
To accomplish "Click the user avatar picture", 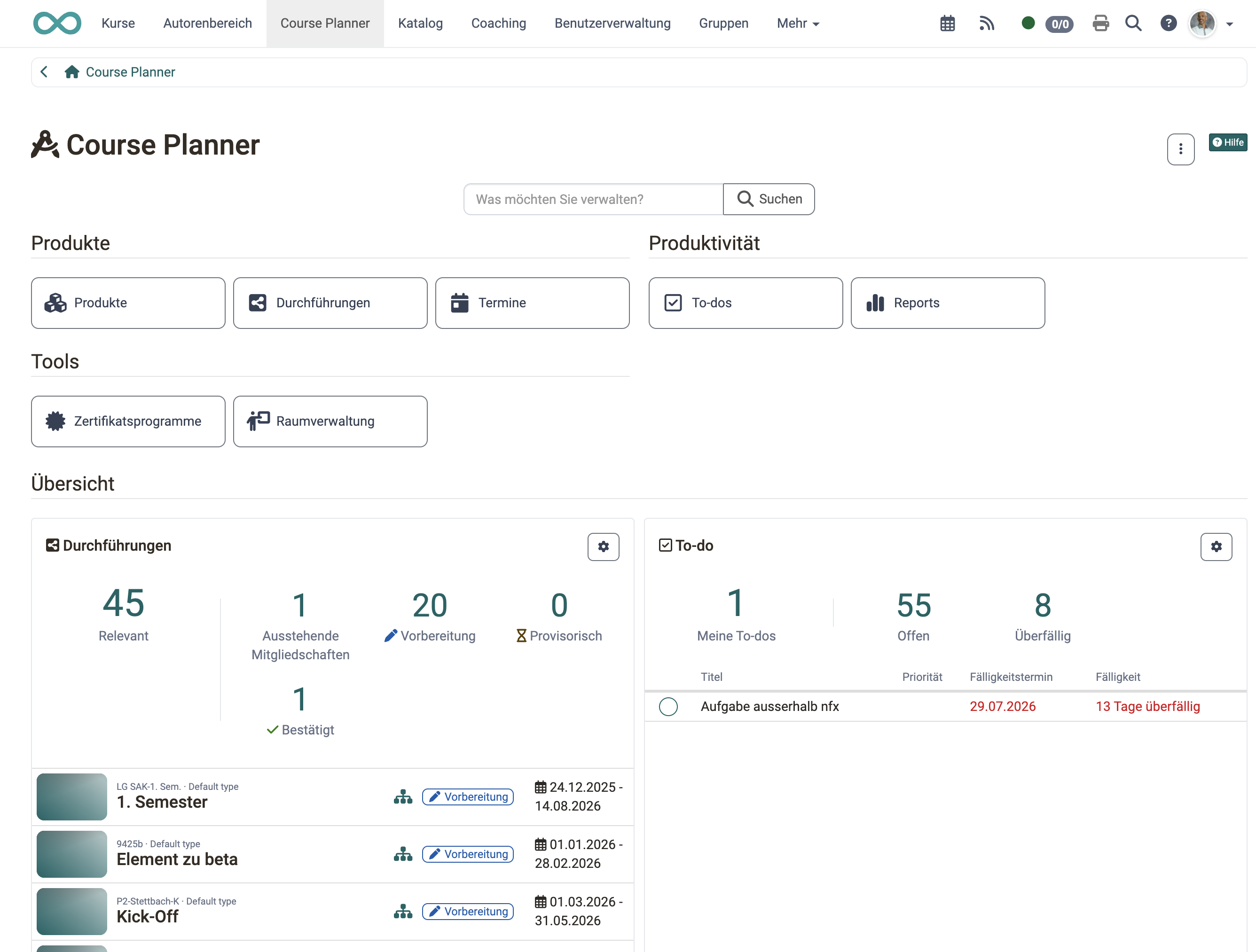I will tap(1202, 23).
